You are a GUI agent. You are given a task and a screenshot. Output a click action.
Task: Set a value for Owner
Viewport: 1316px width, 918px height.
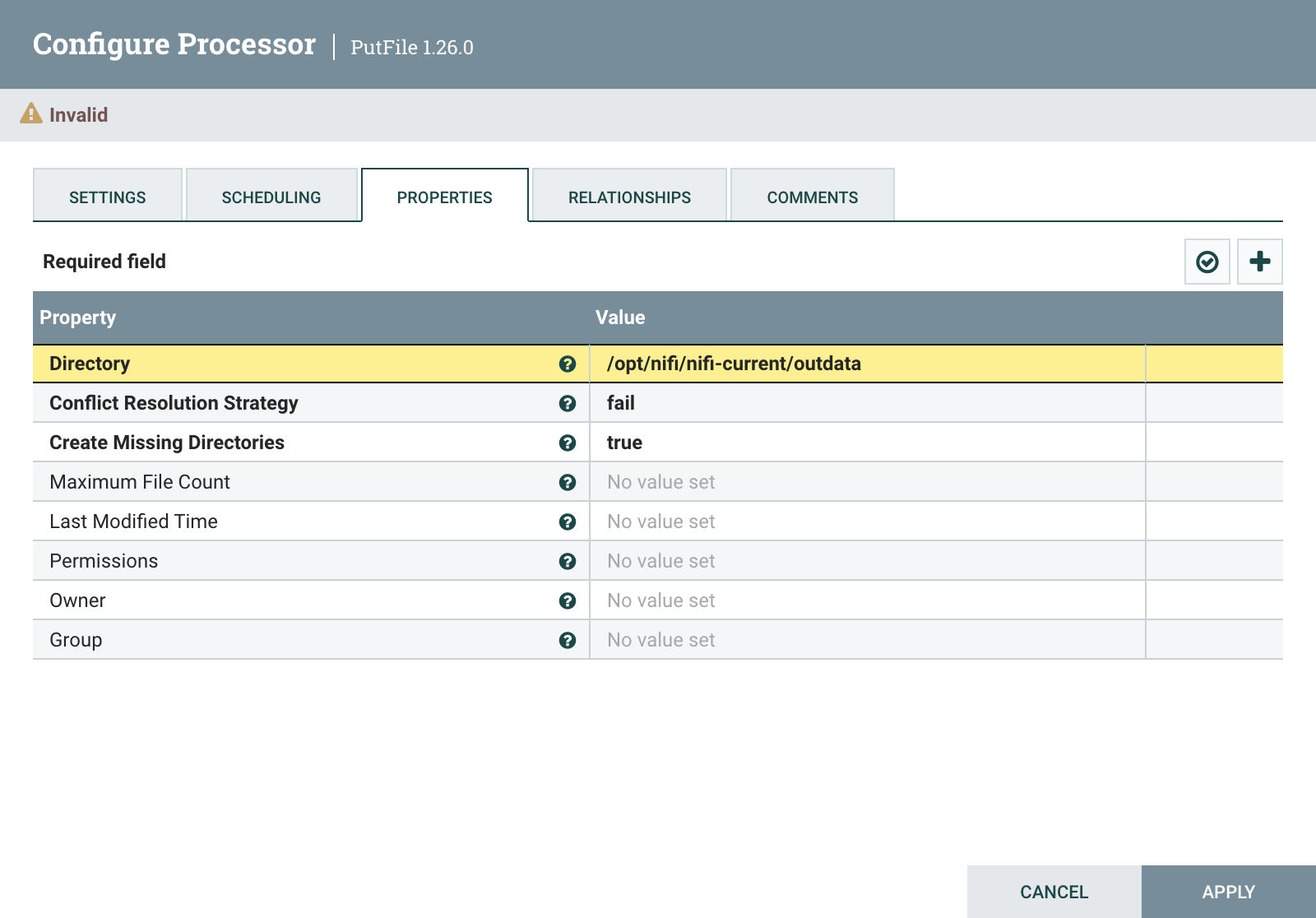click(868, 600)
